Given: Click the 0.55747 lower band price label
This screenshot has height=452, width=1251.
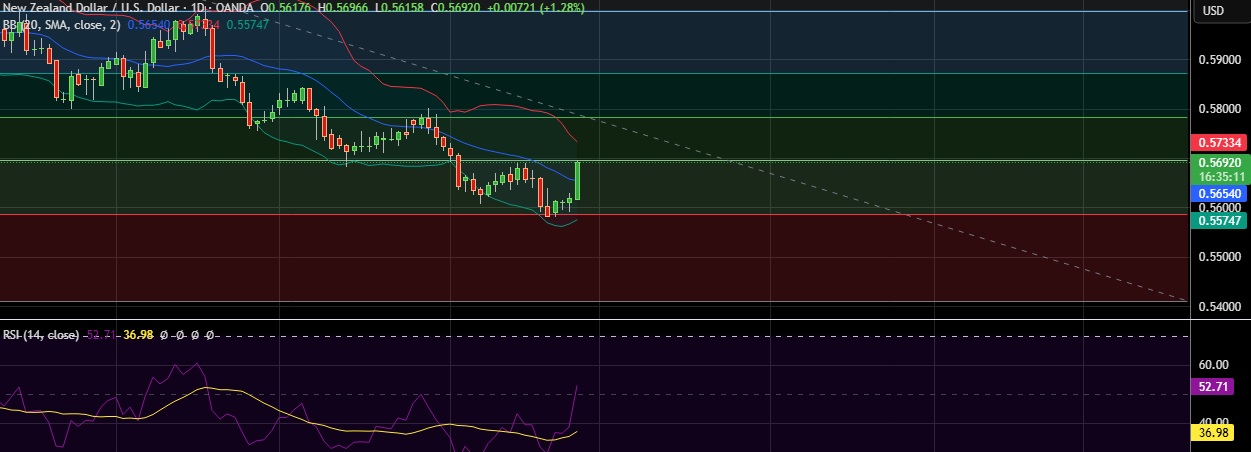Looking at the screenshot, I should (1218, 220).
